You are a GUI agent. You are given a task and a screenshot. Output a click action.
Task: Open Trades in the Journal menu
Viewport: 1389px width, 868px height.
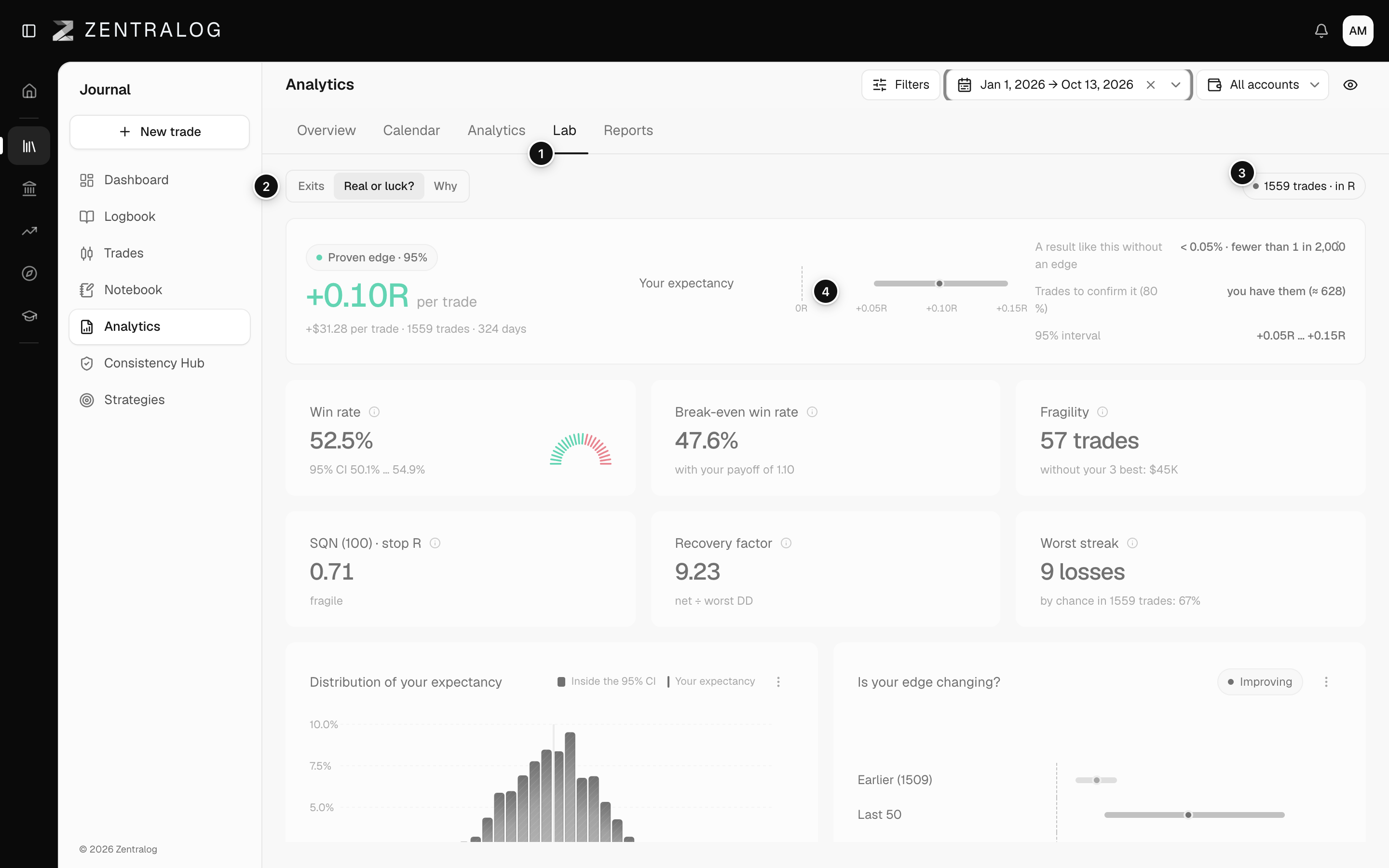(160, 253)
